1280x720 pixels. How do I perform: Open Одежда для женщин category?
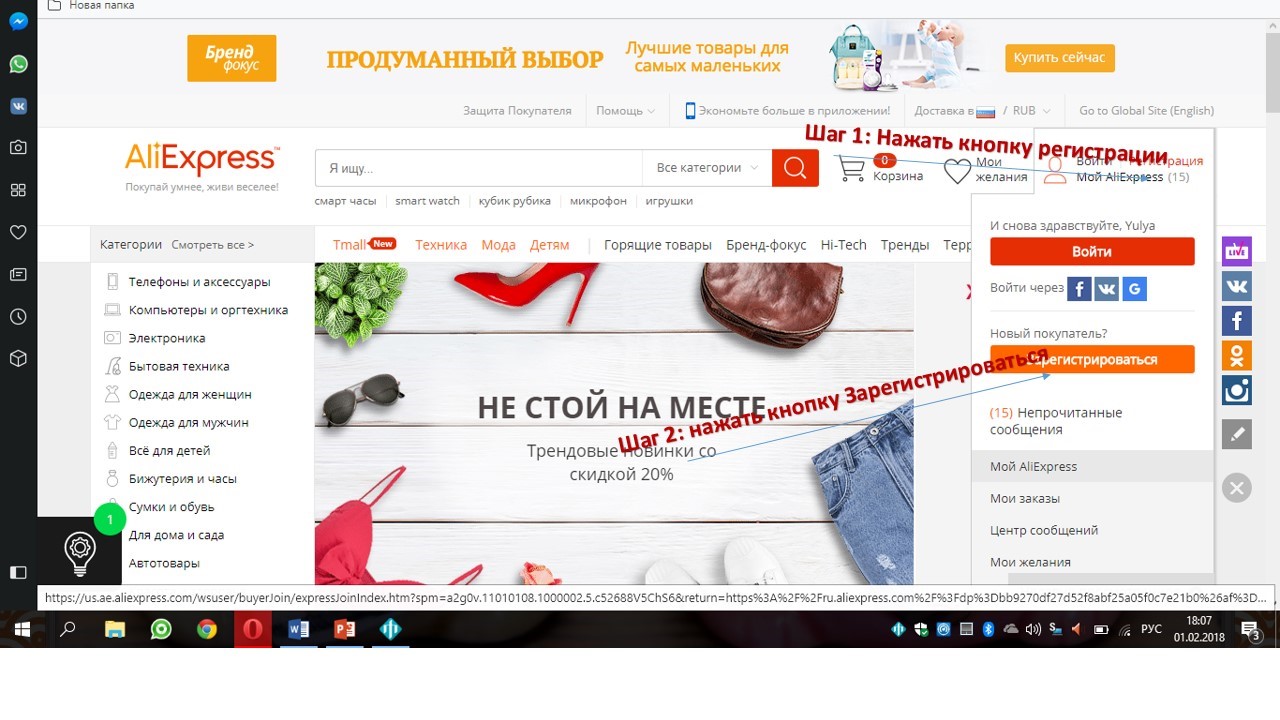[190, 394]
